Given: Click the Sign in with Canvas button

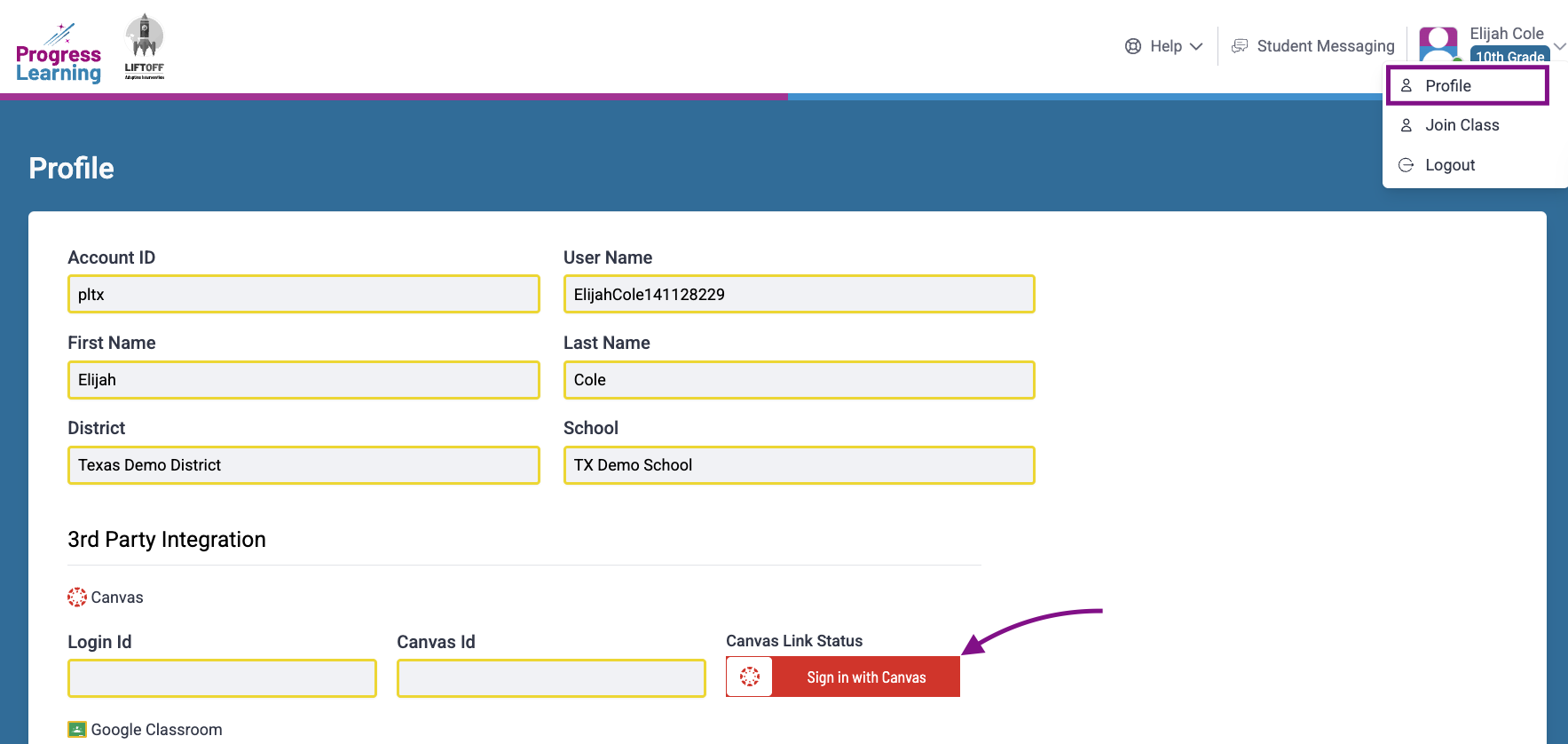Looking at the screenshot, I should (843, 677).
